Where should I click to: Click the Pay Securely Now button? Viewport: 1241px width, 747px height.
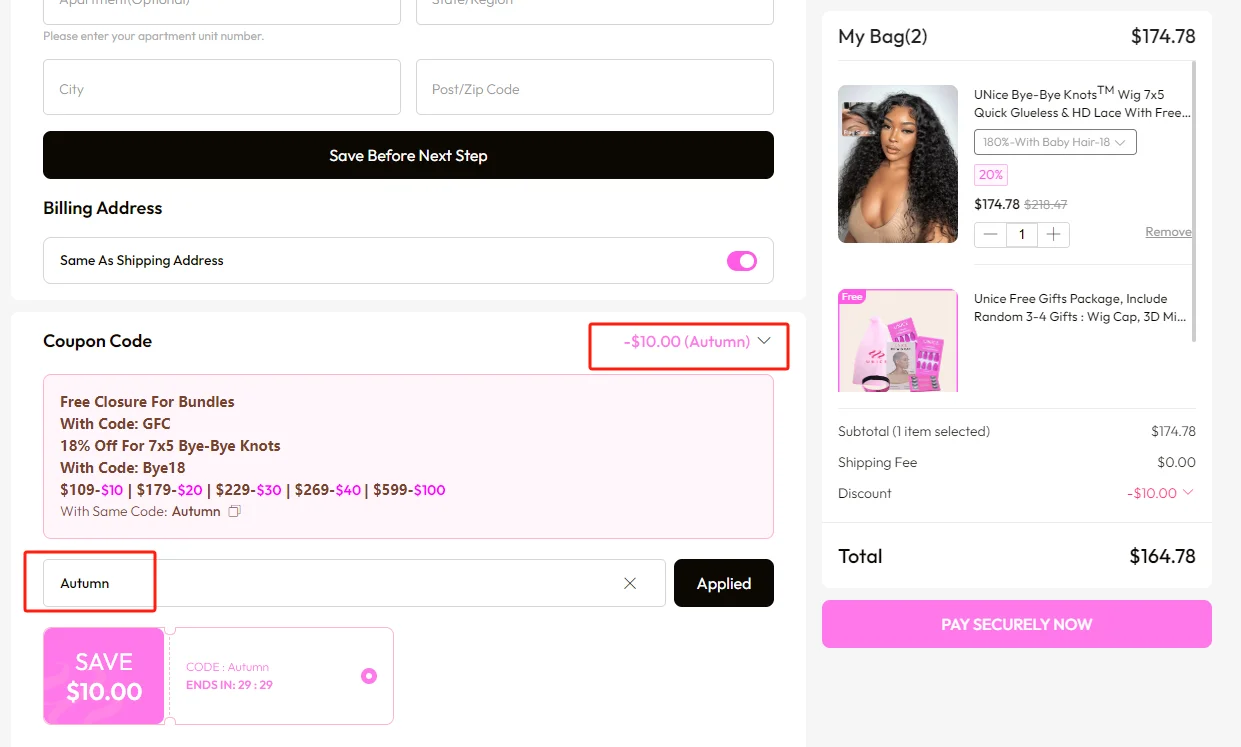[1017, 624]
